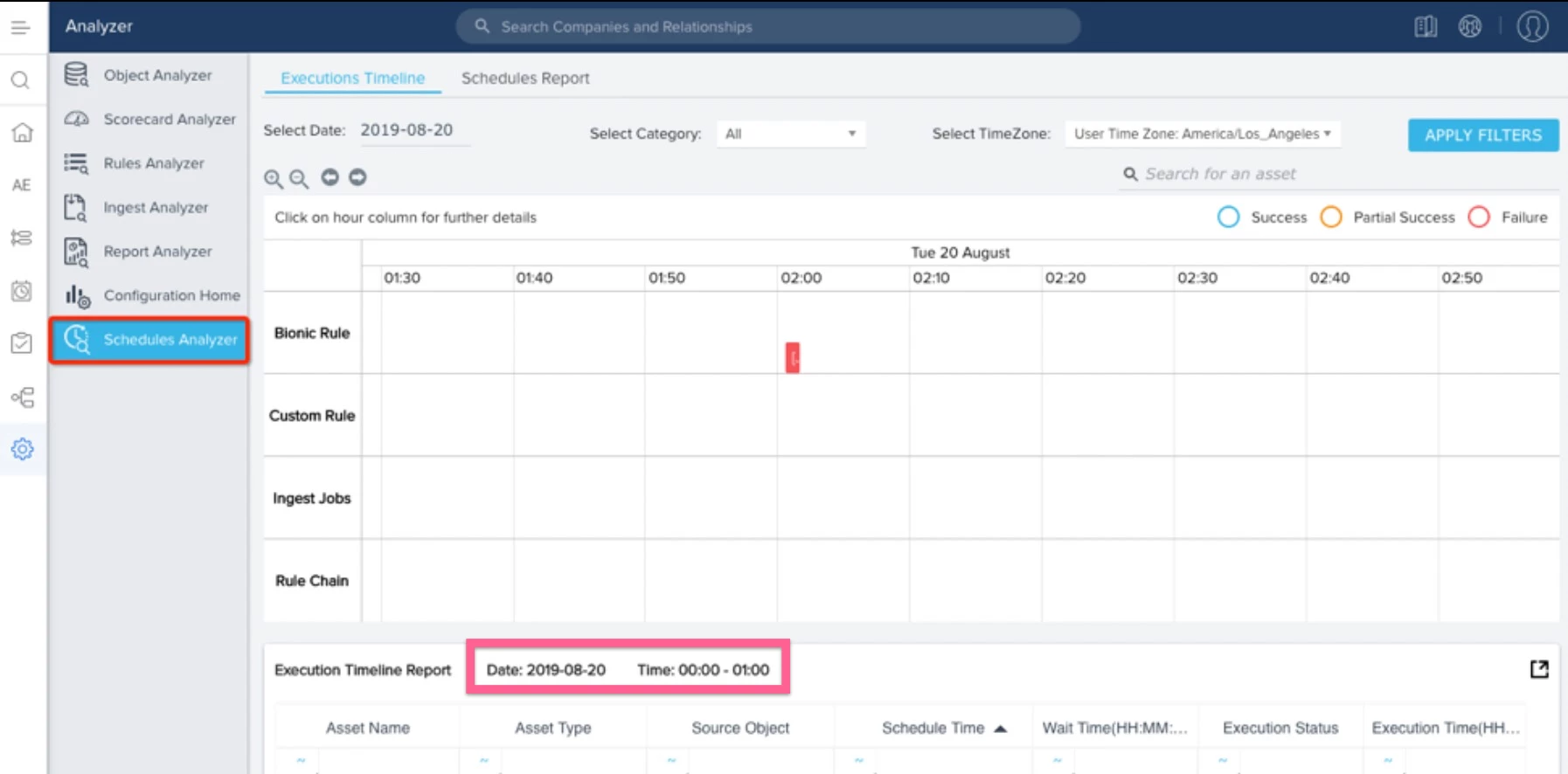The image size is (1568, 774).
Task: Open Object Analyzer menu item
Action: (149, 75)
